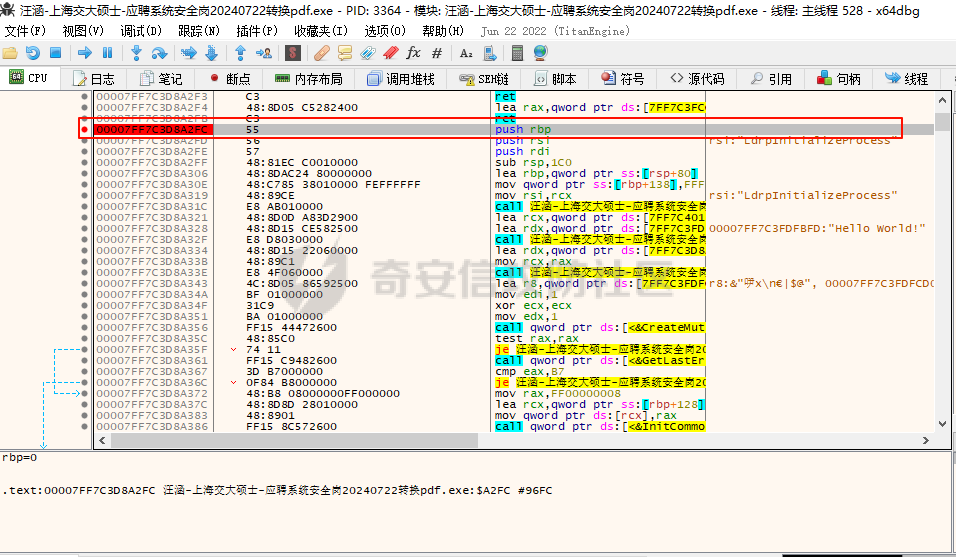This screenshot has width=956, height=557.
Task: Open the 选项(O) menu
Action: click(385, 31)
